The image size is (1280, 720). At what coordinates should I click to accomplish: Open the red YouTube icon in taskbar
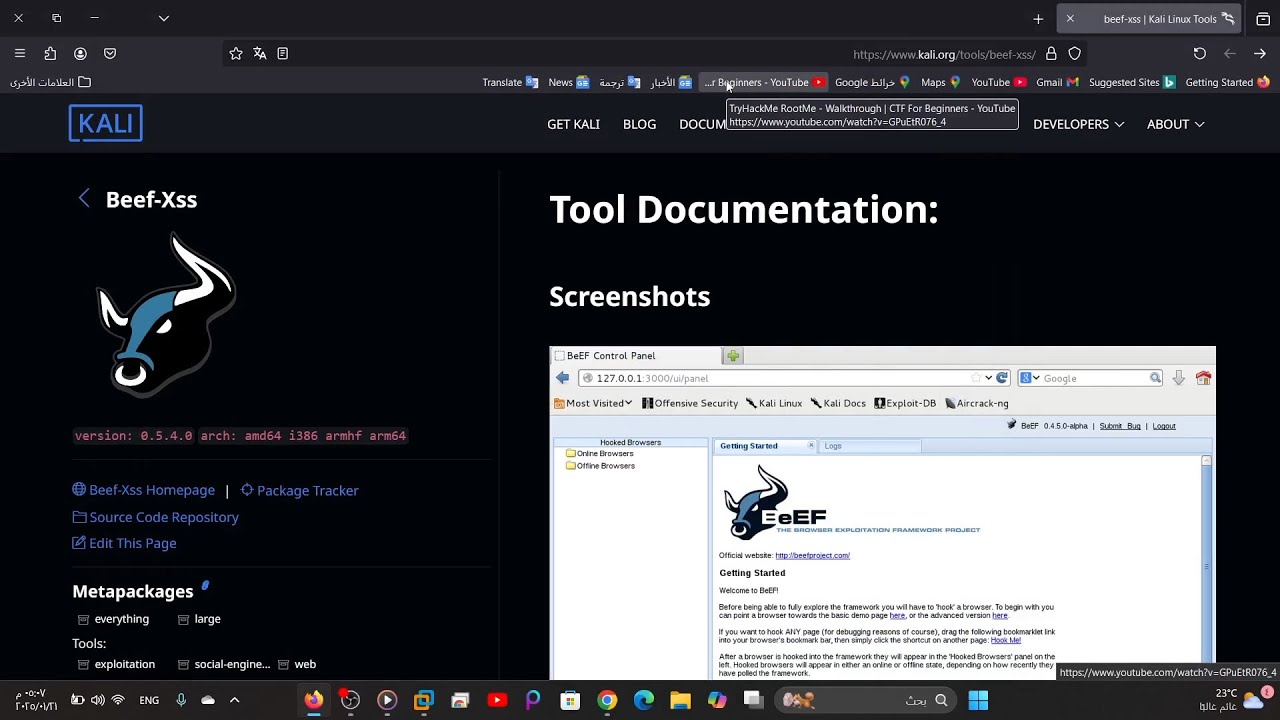497,700
